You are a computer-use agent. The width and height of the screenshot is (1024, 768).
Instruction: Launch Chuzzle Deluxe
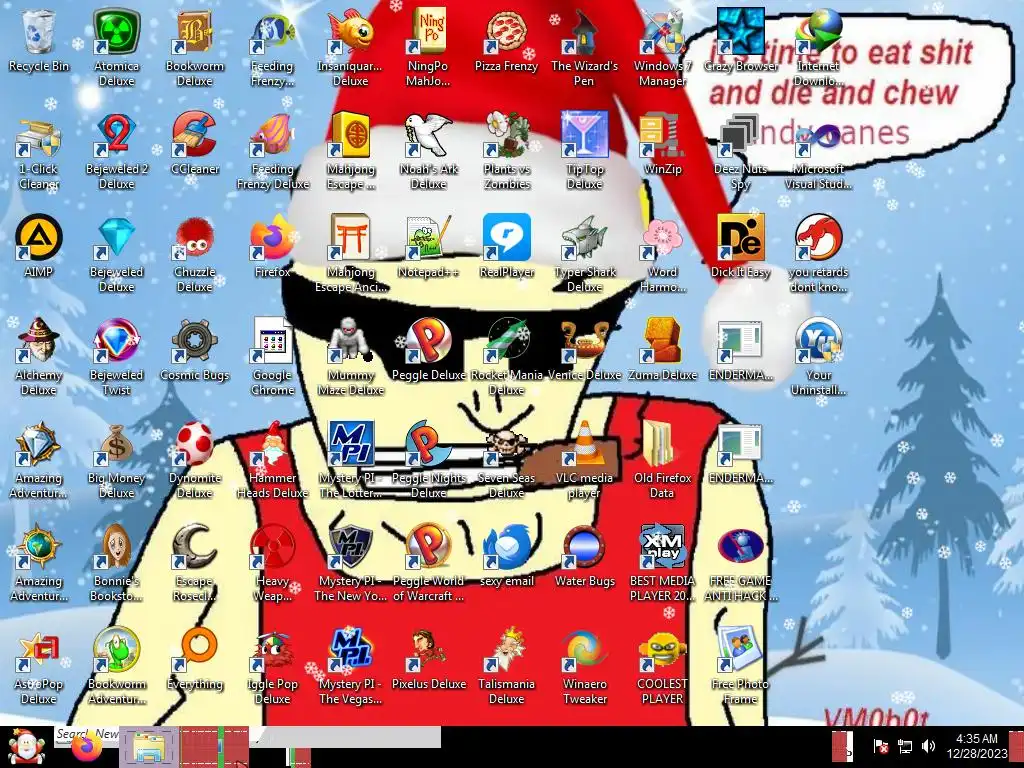tap(195, 253)
